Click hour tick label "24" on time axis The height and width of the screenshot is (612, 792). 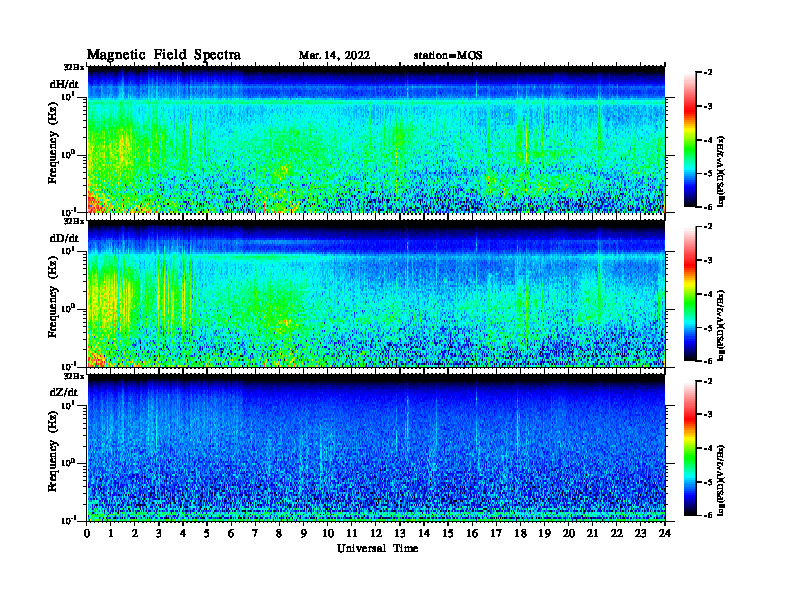[x=665, y=534]
